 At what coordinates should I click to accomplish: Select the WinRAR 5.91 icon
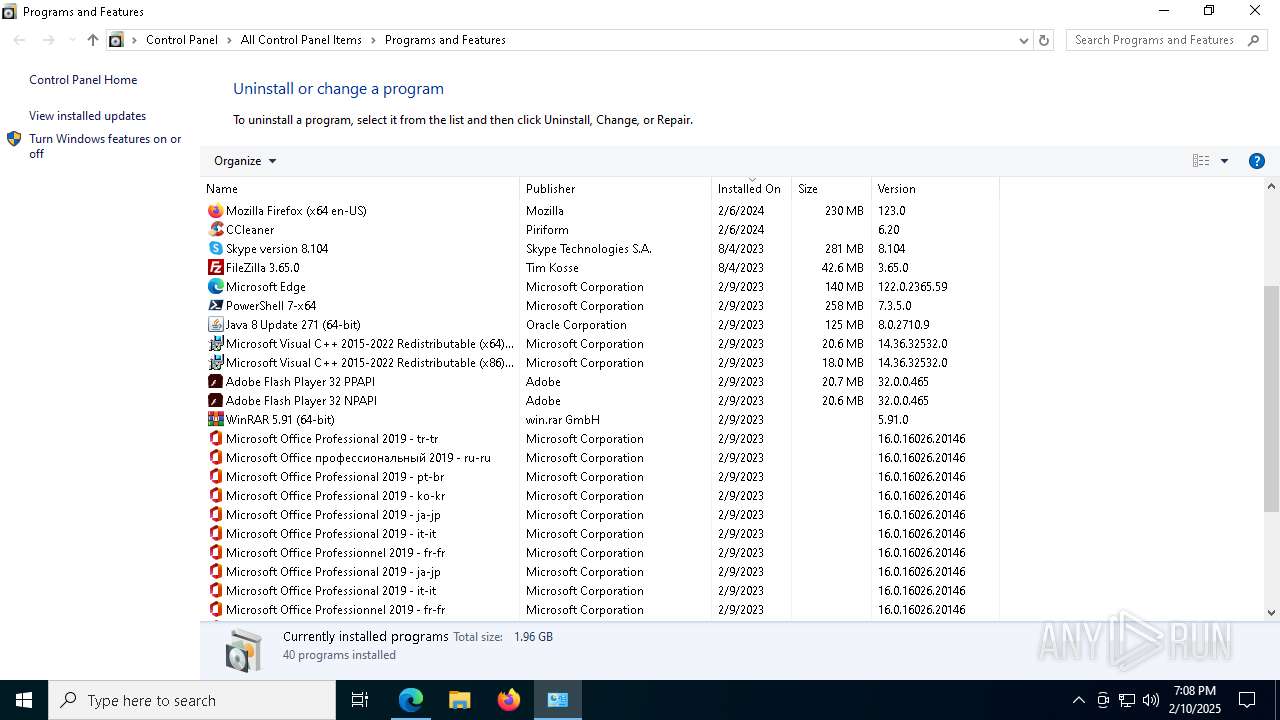click(x=215, y=420)
